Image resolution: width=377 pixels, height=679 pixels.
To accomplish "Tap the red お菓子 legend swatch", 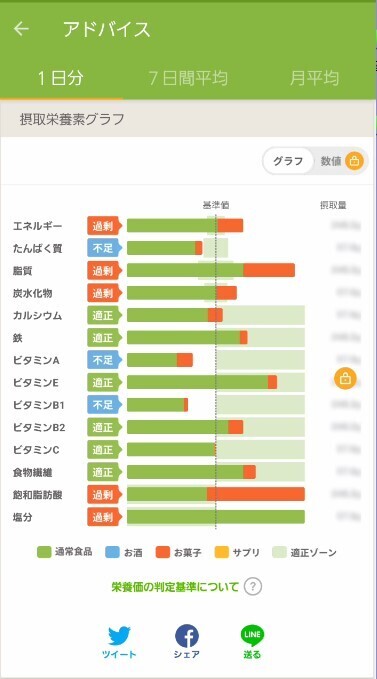I will (163, 552).
